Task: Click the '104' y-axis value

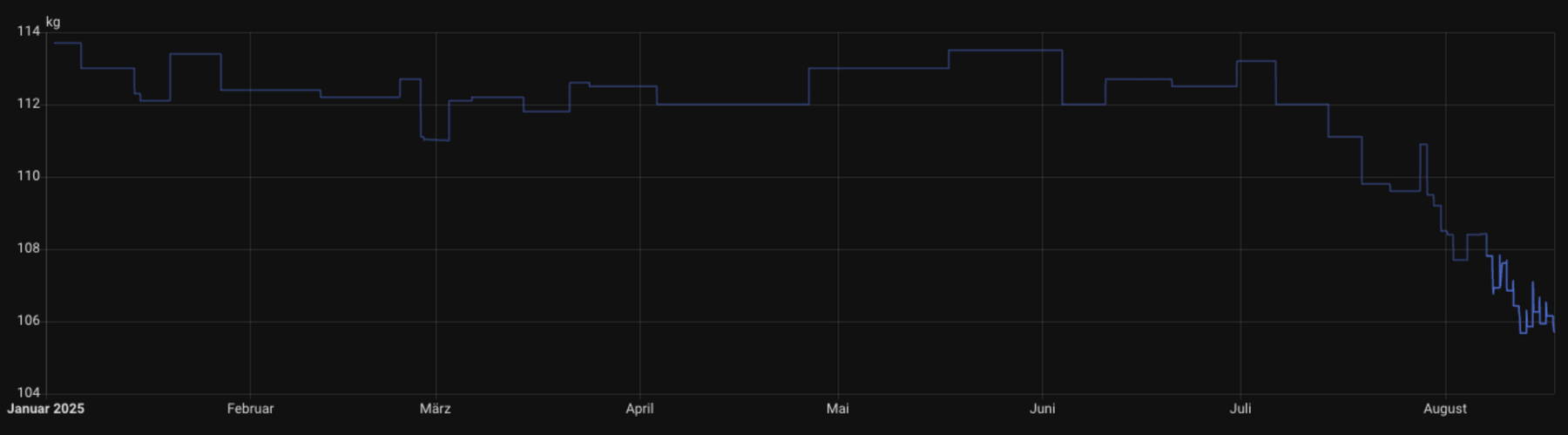Action: pos(29,393)
